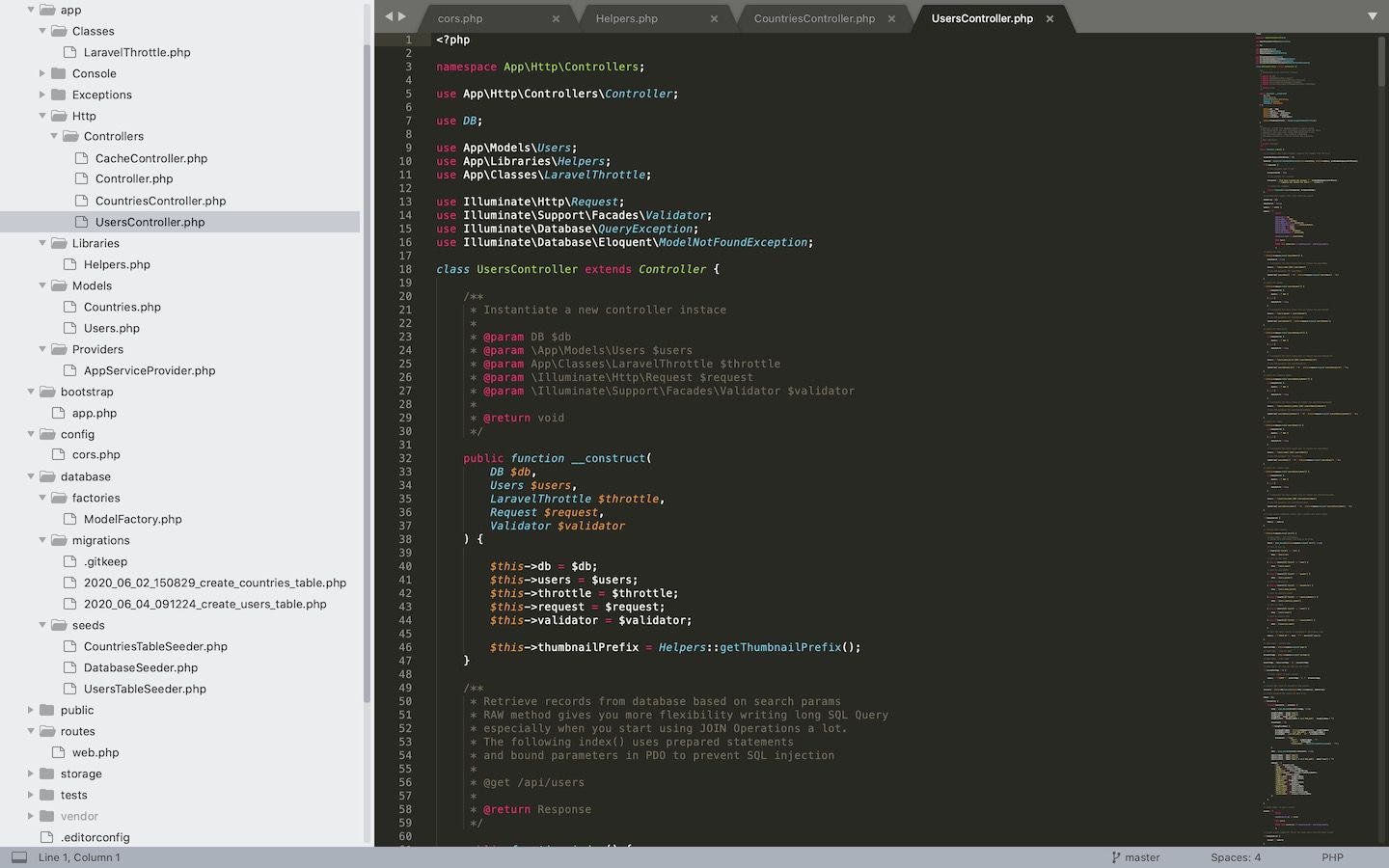Viewport: 1389px width, 868px height.
Task: Close the Helpers.php tab
Action: [x=714, y=18]
